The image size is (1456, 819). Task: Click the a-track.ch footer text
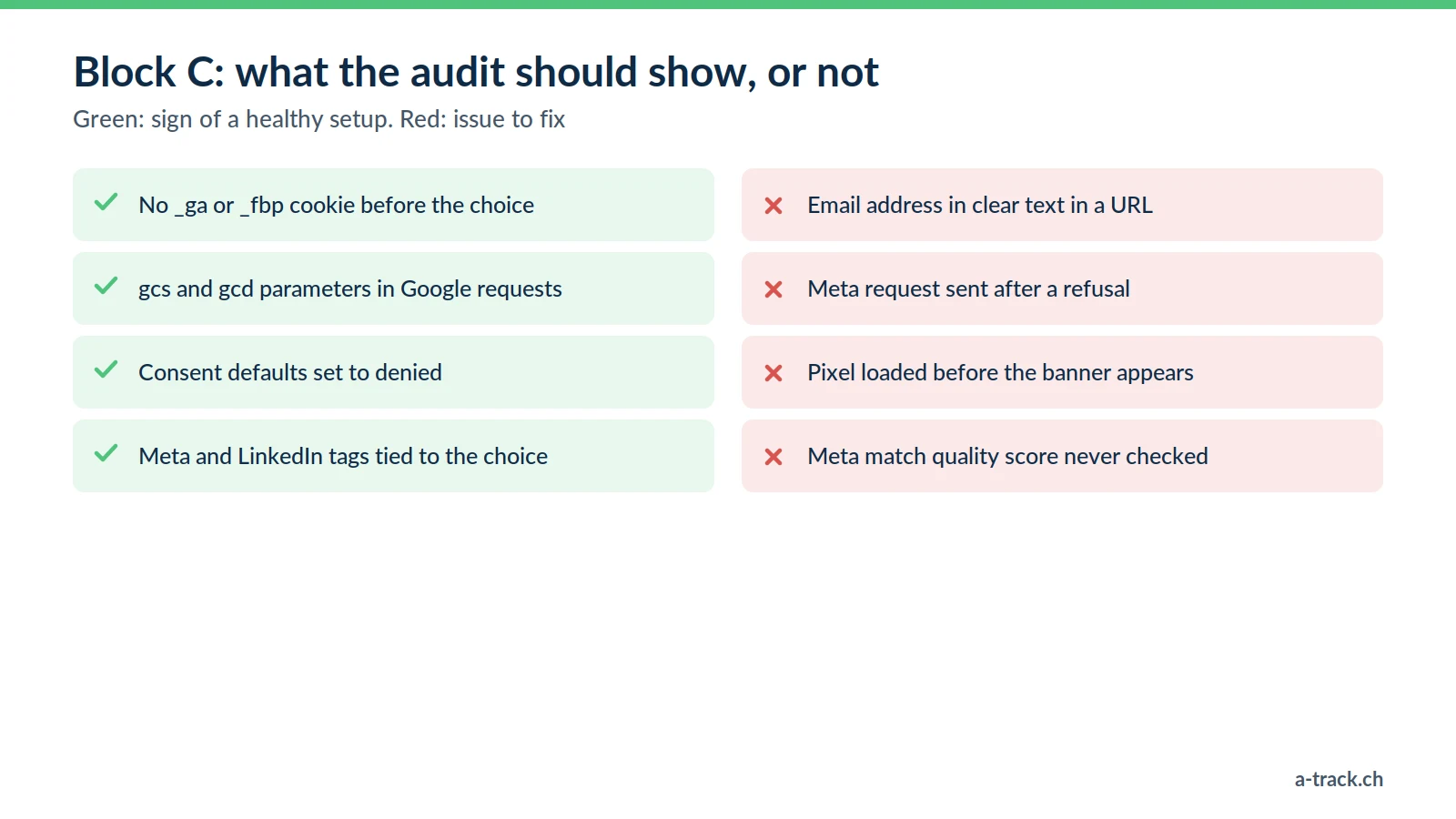pyautogui.click(x=1339, y=779)
